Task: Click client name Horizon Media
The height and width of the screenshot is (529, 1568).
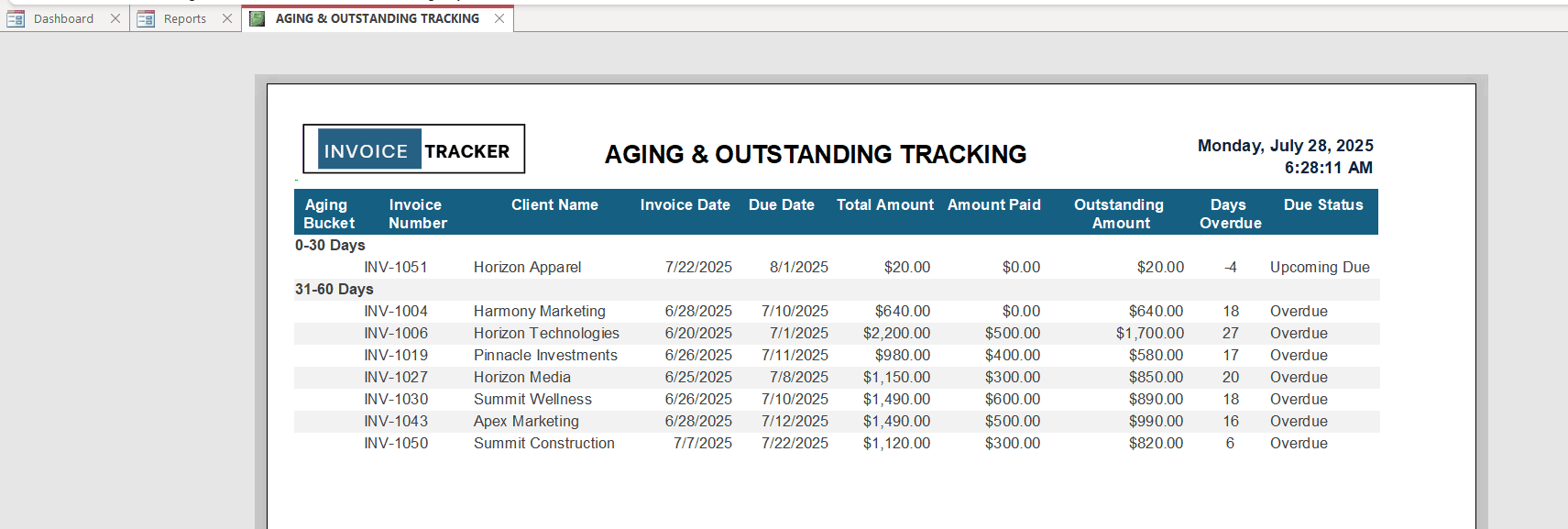Action: pos(521,377)
